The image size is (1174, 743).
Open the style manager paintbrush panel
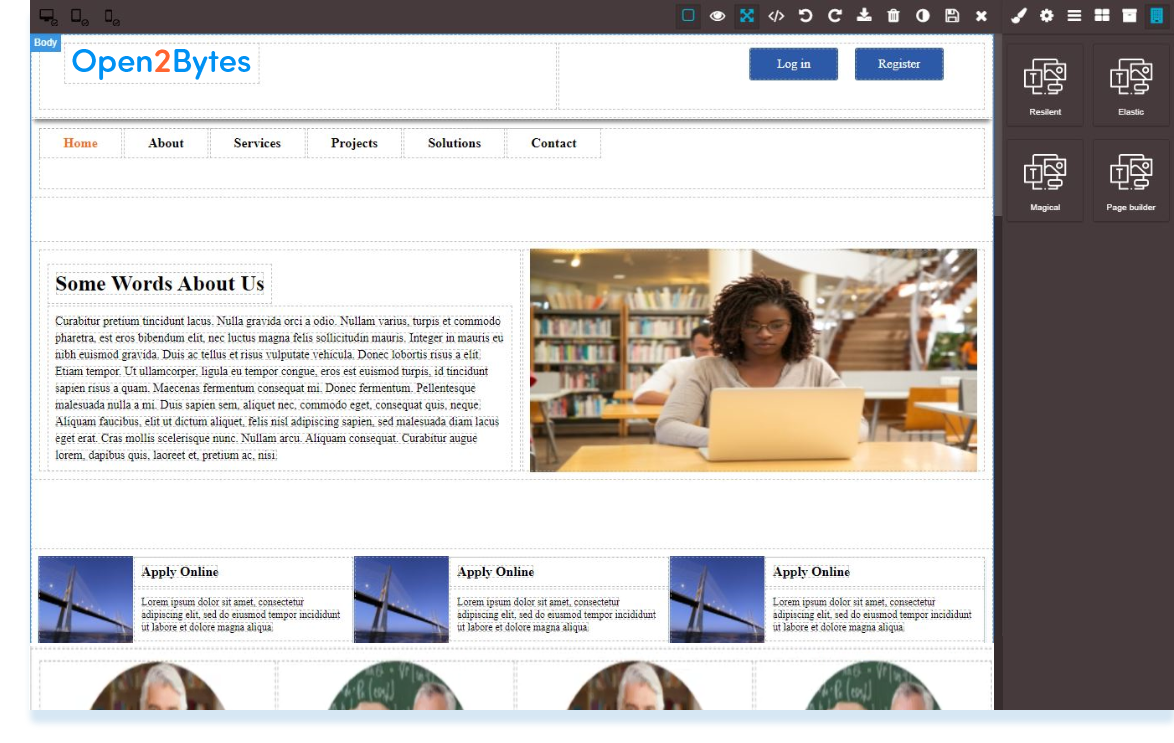click(x=1018, y=16)
